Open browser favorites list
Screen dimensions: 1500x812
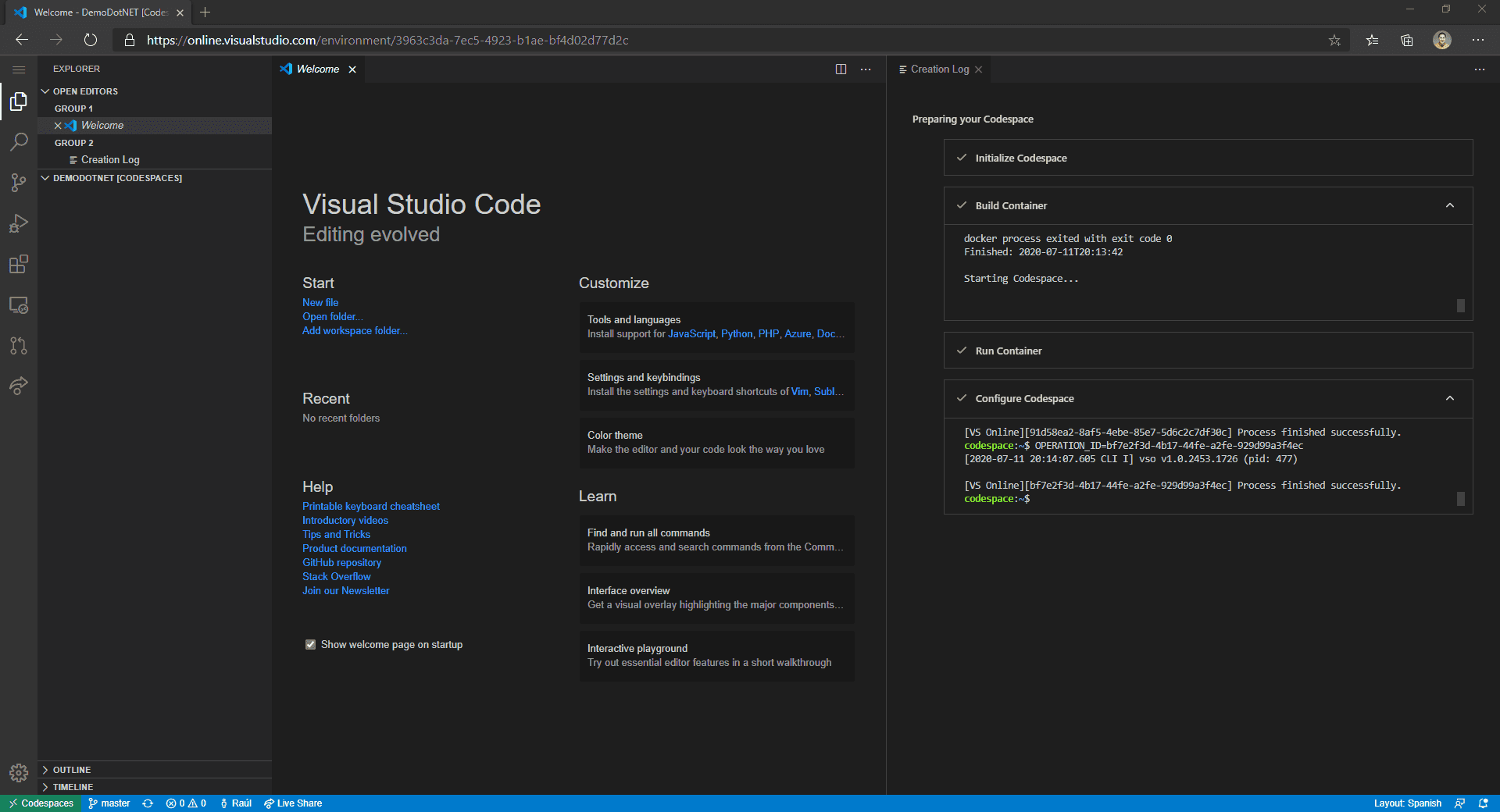coord(1372,40)
